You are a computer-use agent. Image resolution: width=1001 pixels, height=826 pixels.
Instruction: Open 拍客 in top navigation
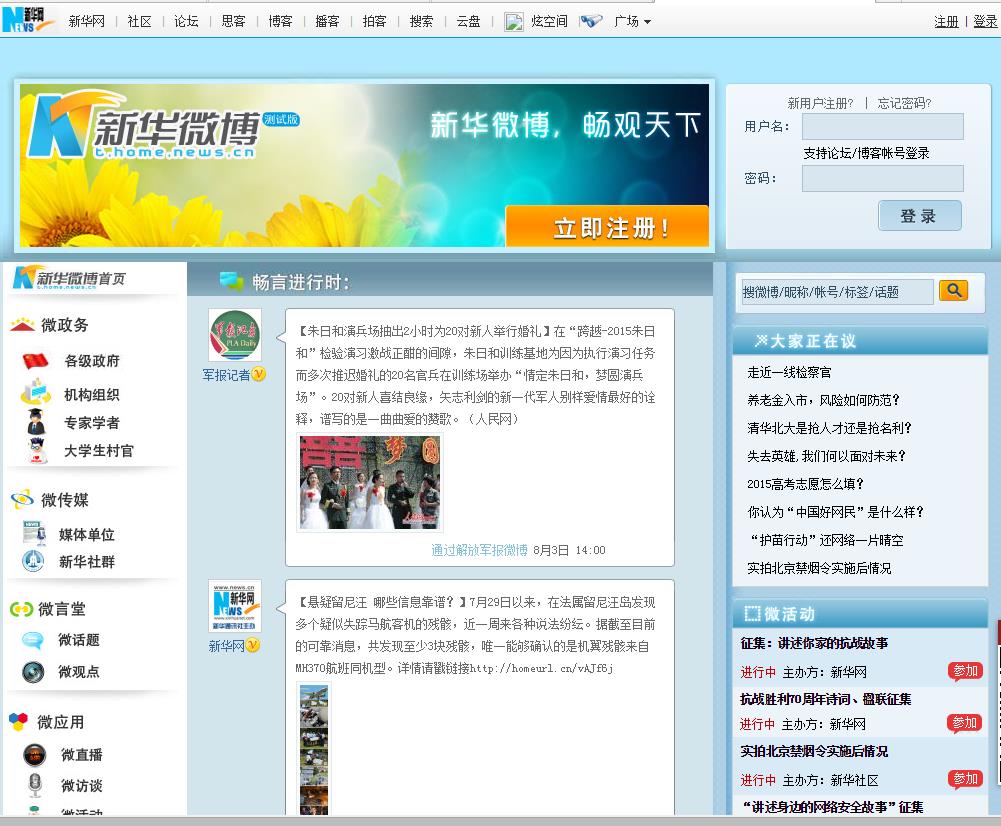(374, 21)
